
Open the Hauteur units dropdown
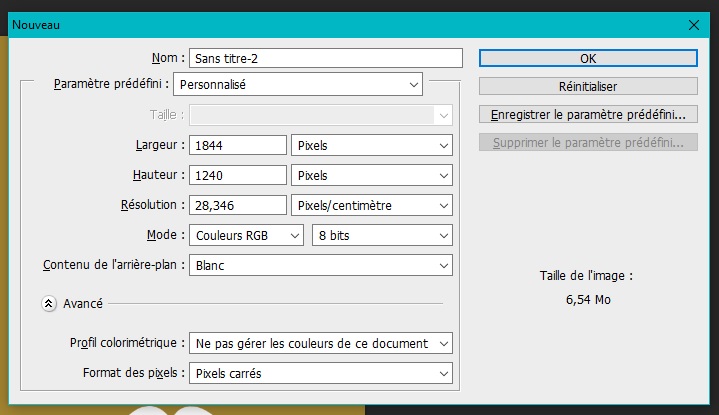coord(371,176)
